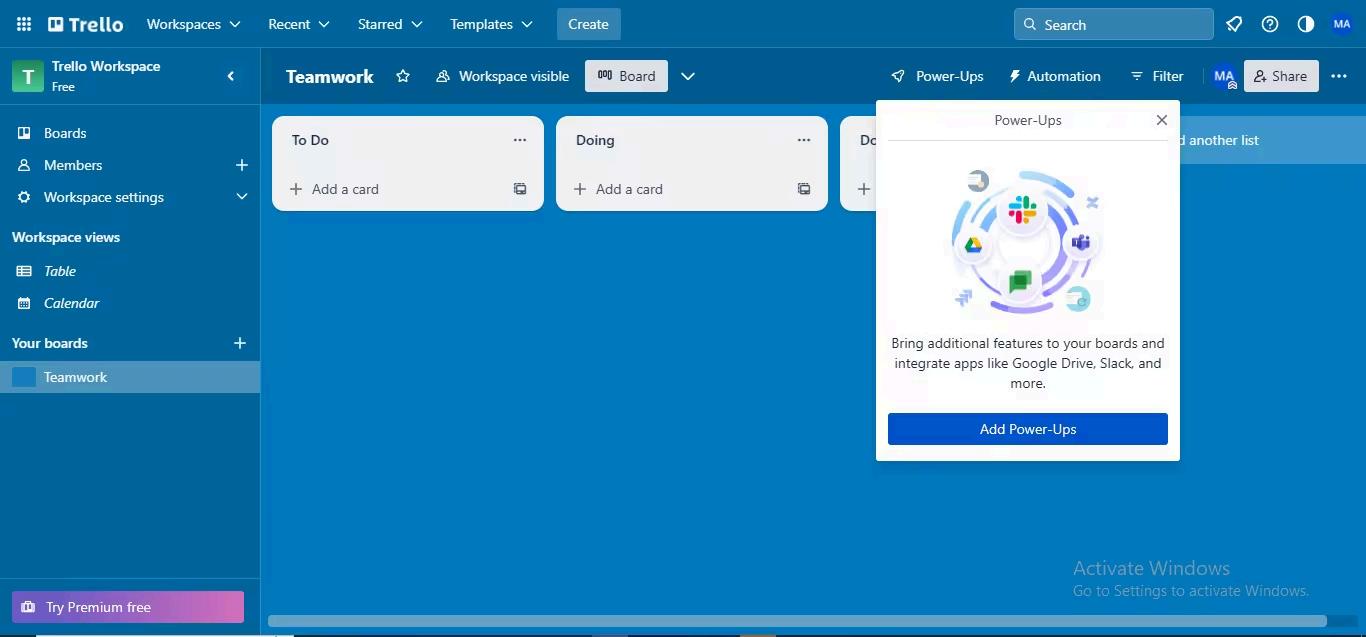Open the MA account avatar in header
Image resolution: width=1366 pixels, height=637 pixels.
(x=1342, y=24)
